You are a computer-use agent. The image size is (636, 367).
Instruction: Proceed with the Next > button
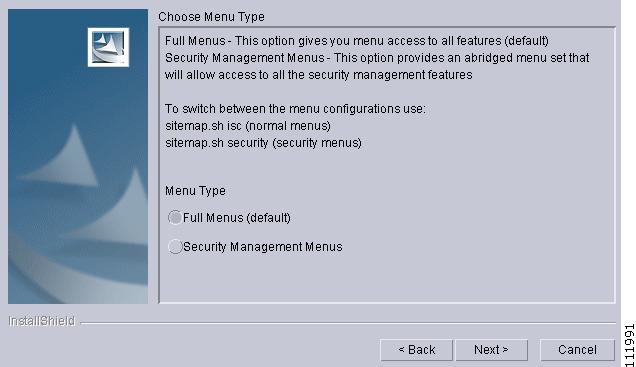point(491,350)
